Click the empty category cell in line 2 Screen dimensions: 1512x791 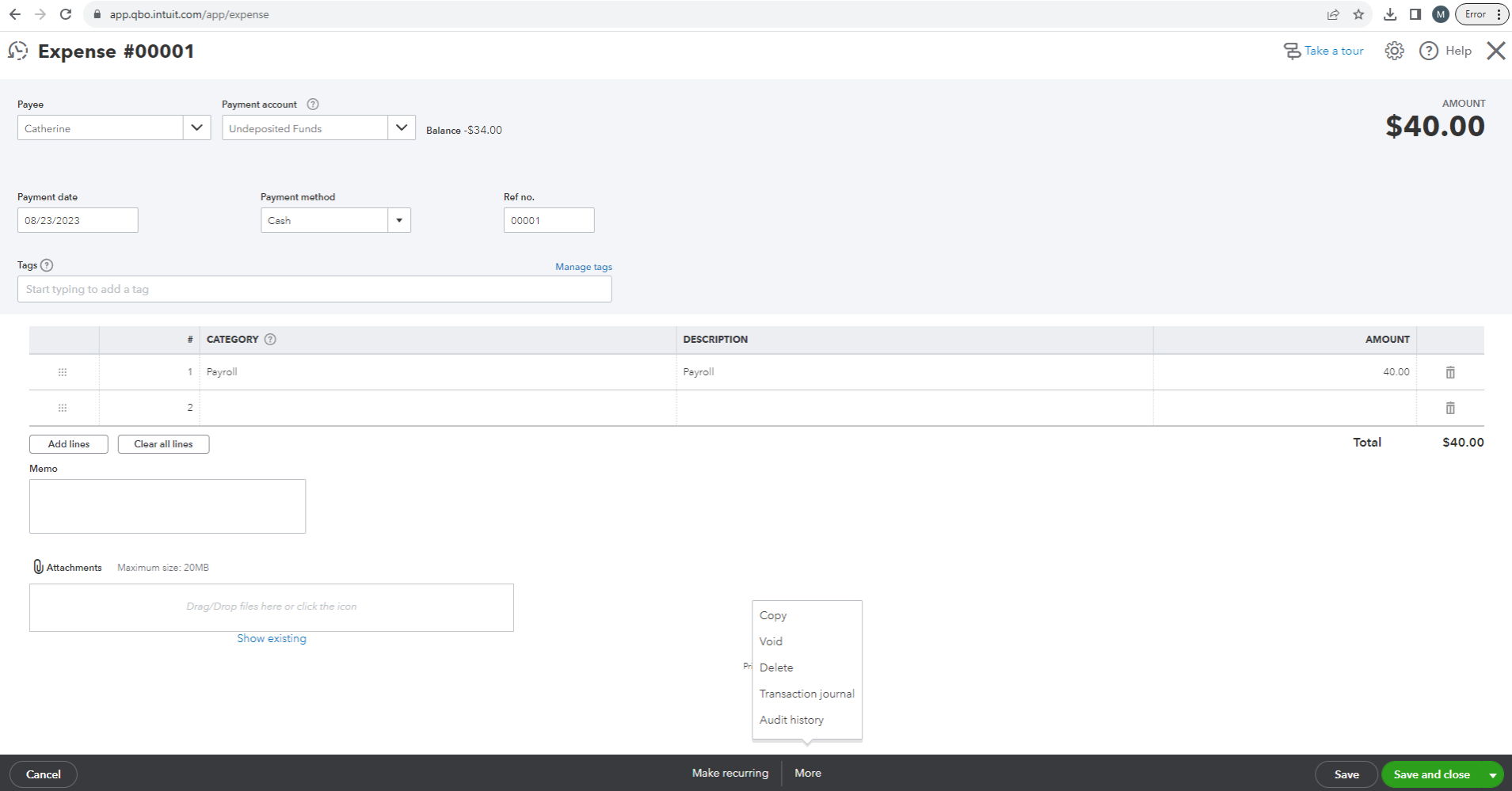(x=437, y=408)
